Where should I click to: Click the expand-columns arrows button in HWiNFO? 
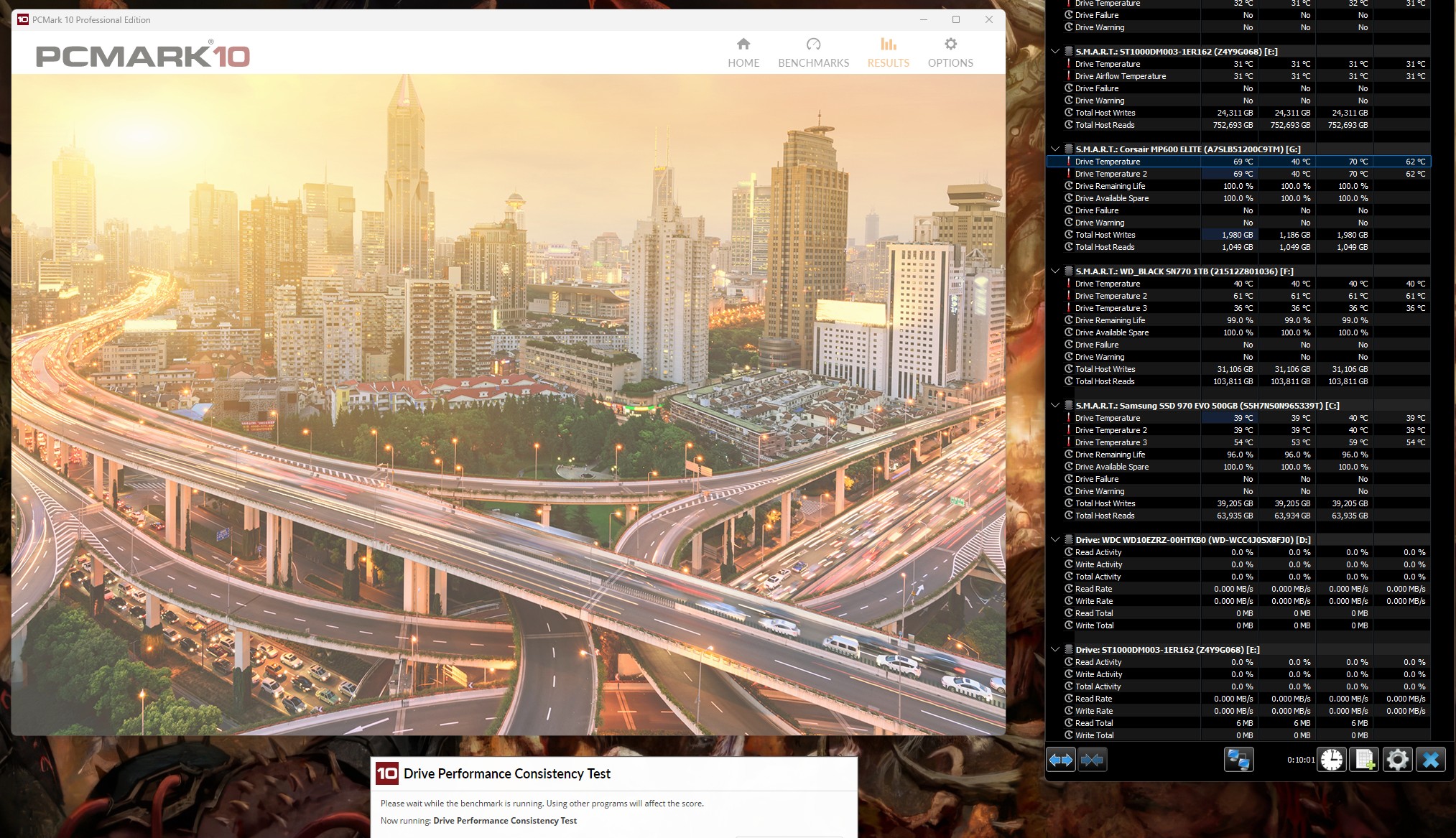pyautogui.click(x=1061, y=759)
